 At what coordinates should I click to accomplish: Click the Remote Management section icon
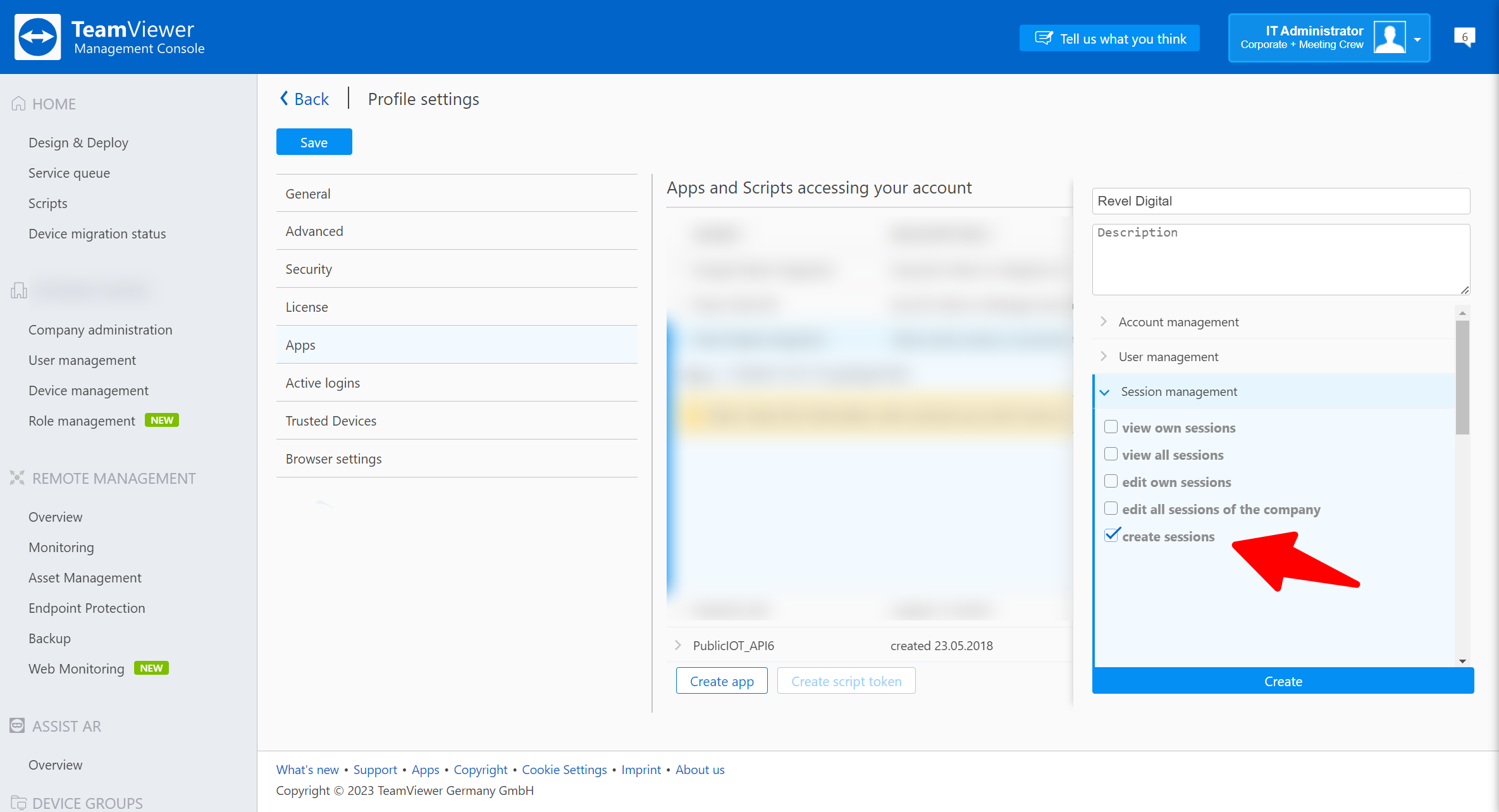tap(17, 478)
